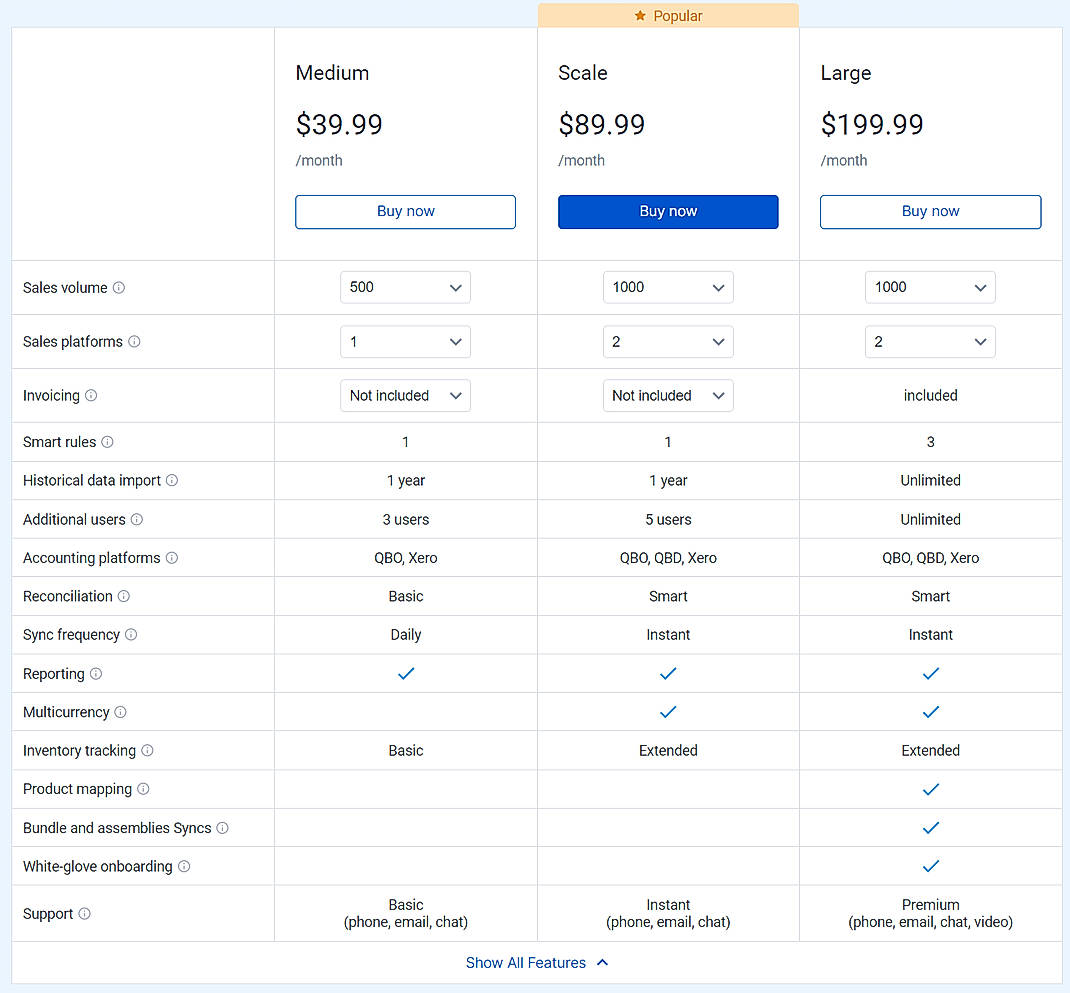
Task: Click the Multicurrency info icon
Action: tap(121, 712)
